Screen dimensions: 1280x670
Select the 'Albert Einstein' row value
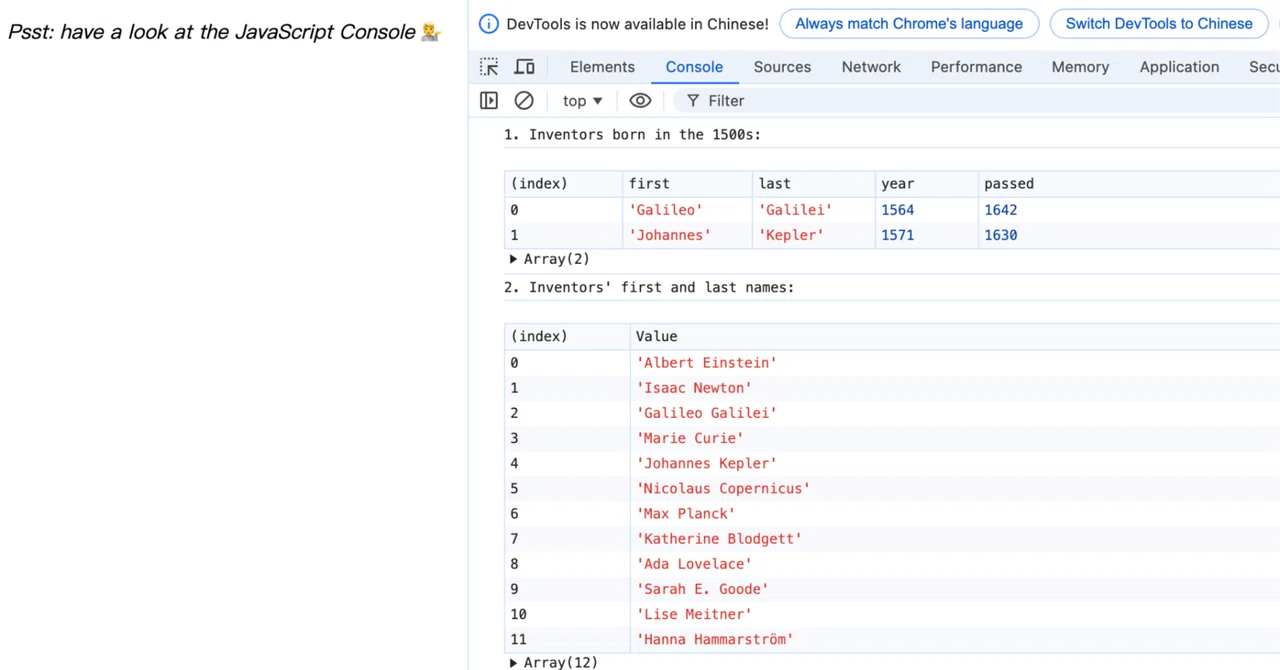click(706, 363)
